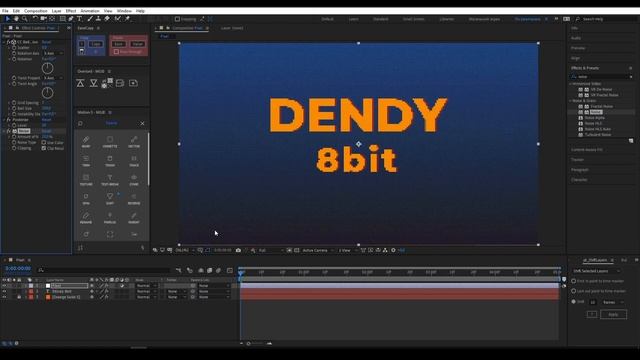Open the Rotation Axis dropdown

tap(53, 53)
